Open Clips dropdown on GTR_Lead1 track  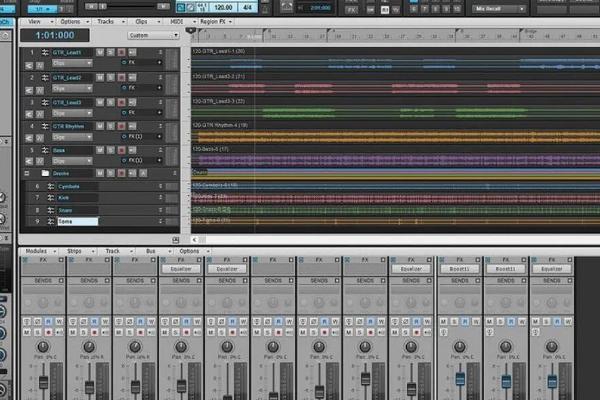72,63
